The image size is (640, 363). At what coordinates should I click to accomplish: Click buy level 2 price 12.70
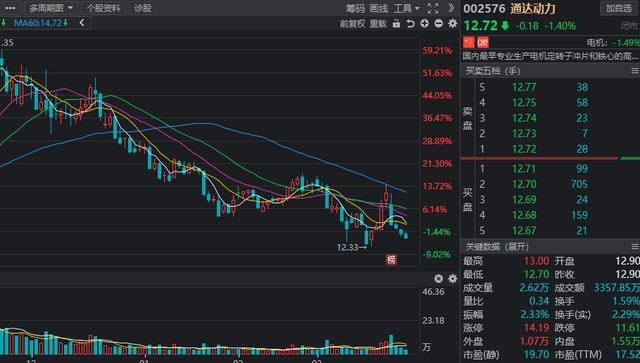tap(524, 184)
